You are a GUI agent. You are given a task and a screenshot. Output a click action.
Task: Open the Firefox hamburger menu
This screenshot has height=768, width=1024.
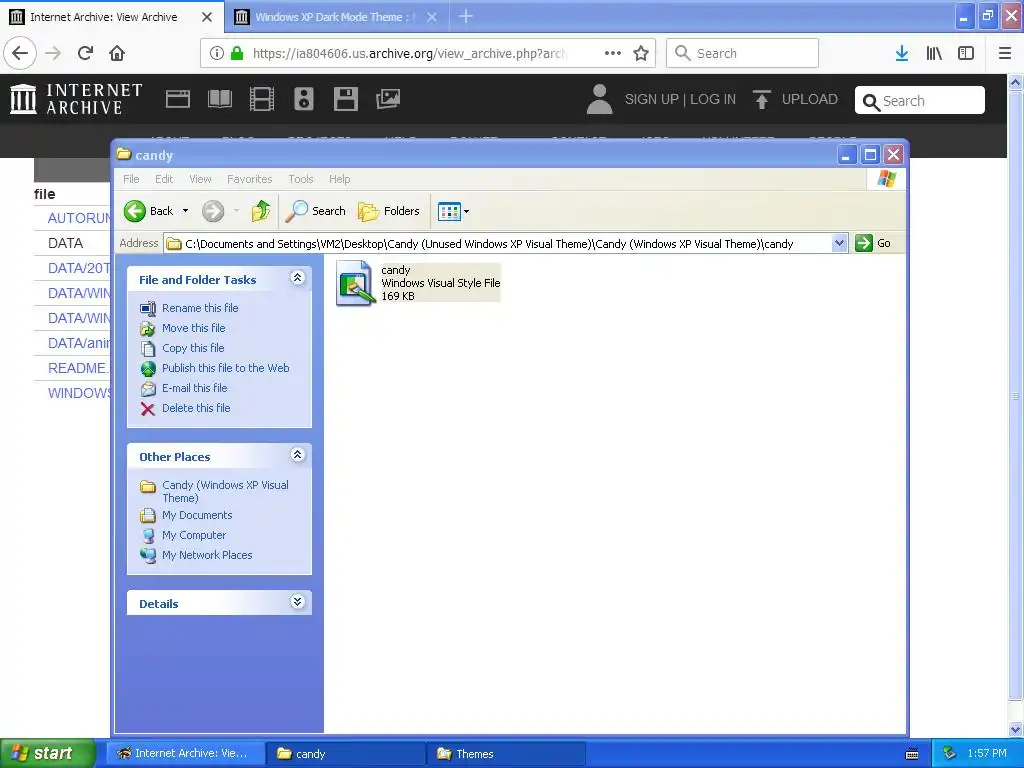point(1005,53)
